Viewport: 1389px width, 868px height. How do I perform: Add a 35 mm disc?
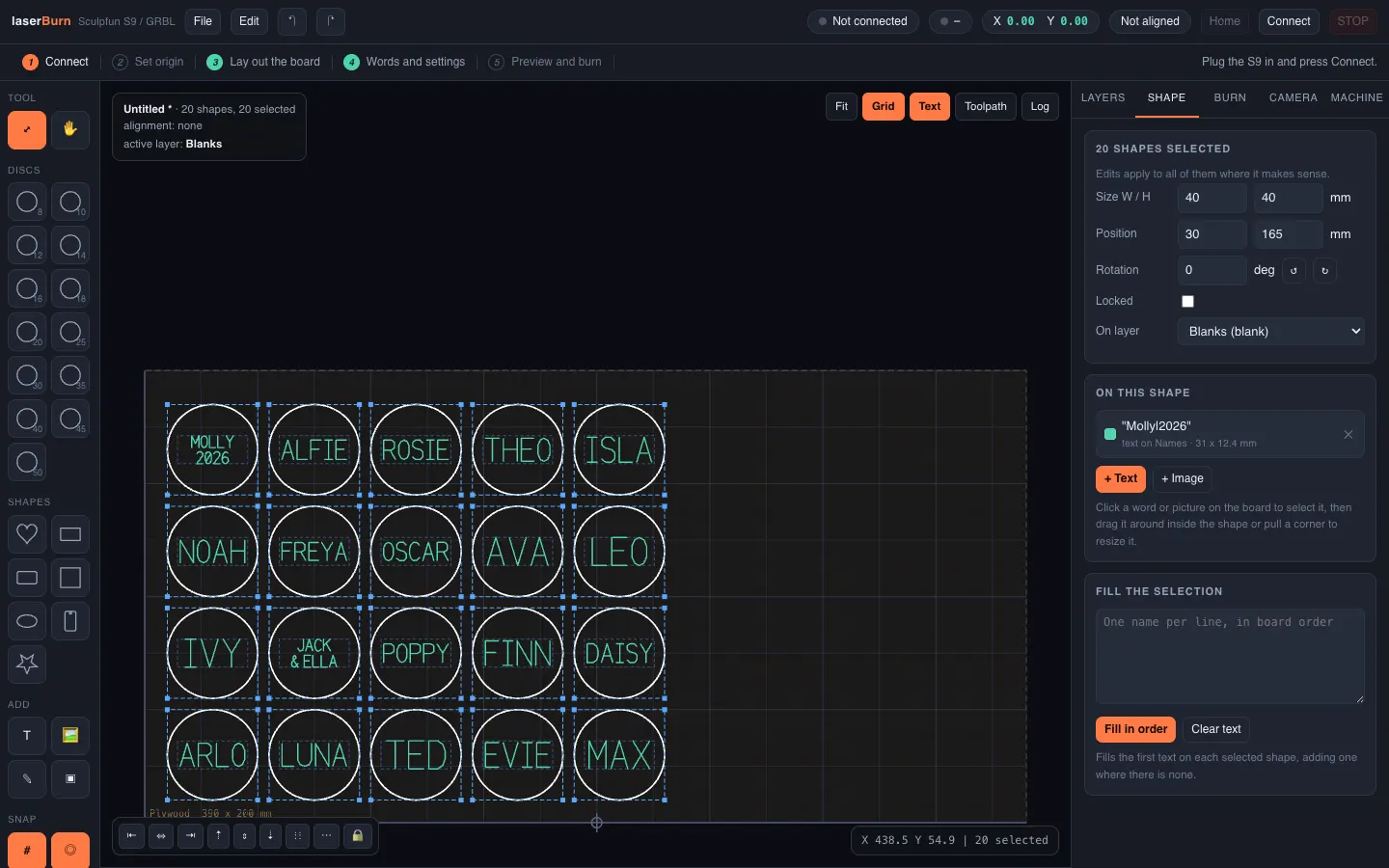(x=70, y=376)
